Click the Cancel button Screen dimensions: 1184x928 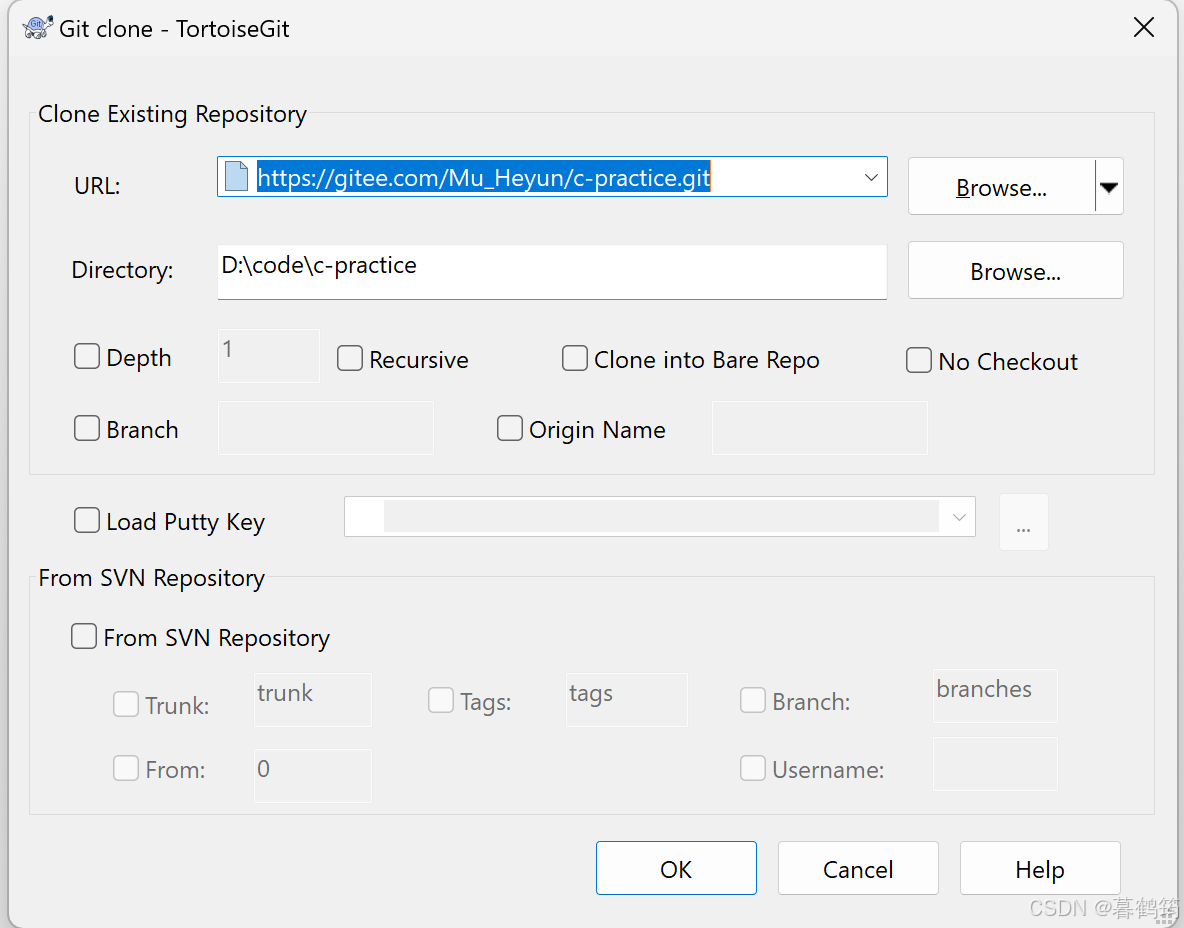[x=858, y=868]
